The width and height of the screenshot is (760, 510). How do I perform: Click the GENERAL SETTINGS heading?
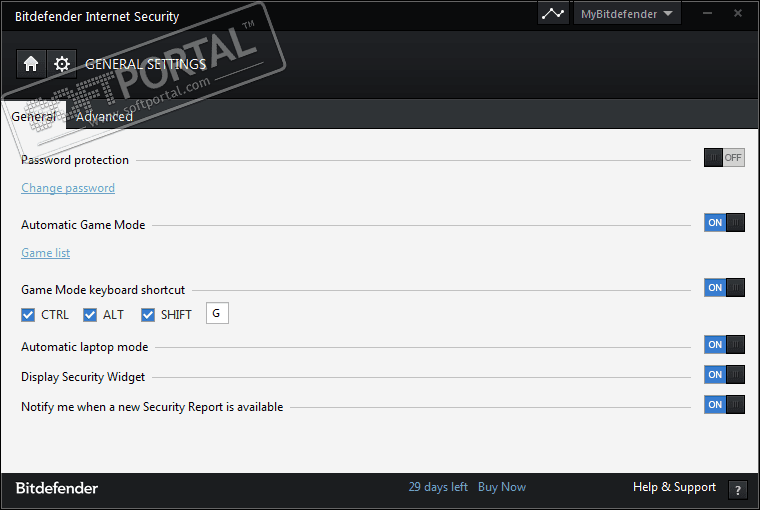[145, 64]
